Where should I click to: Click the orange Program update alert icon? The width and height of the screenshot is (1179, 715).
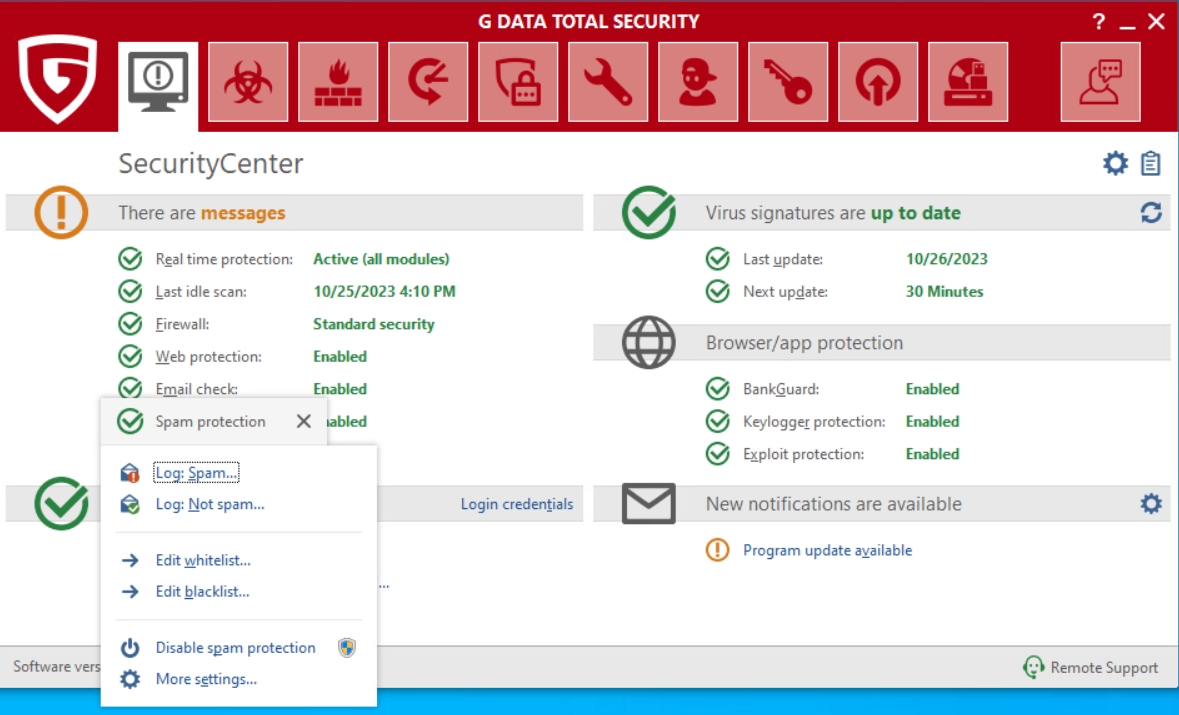point(718,550)
